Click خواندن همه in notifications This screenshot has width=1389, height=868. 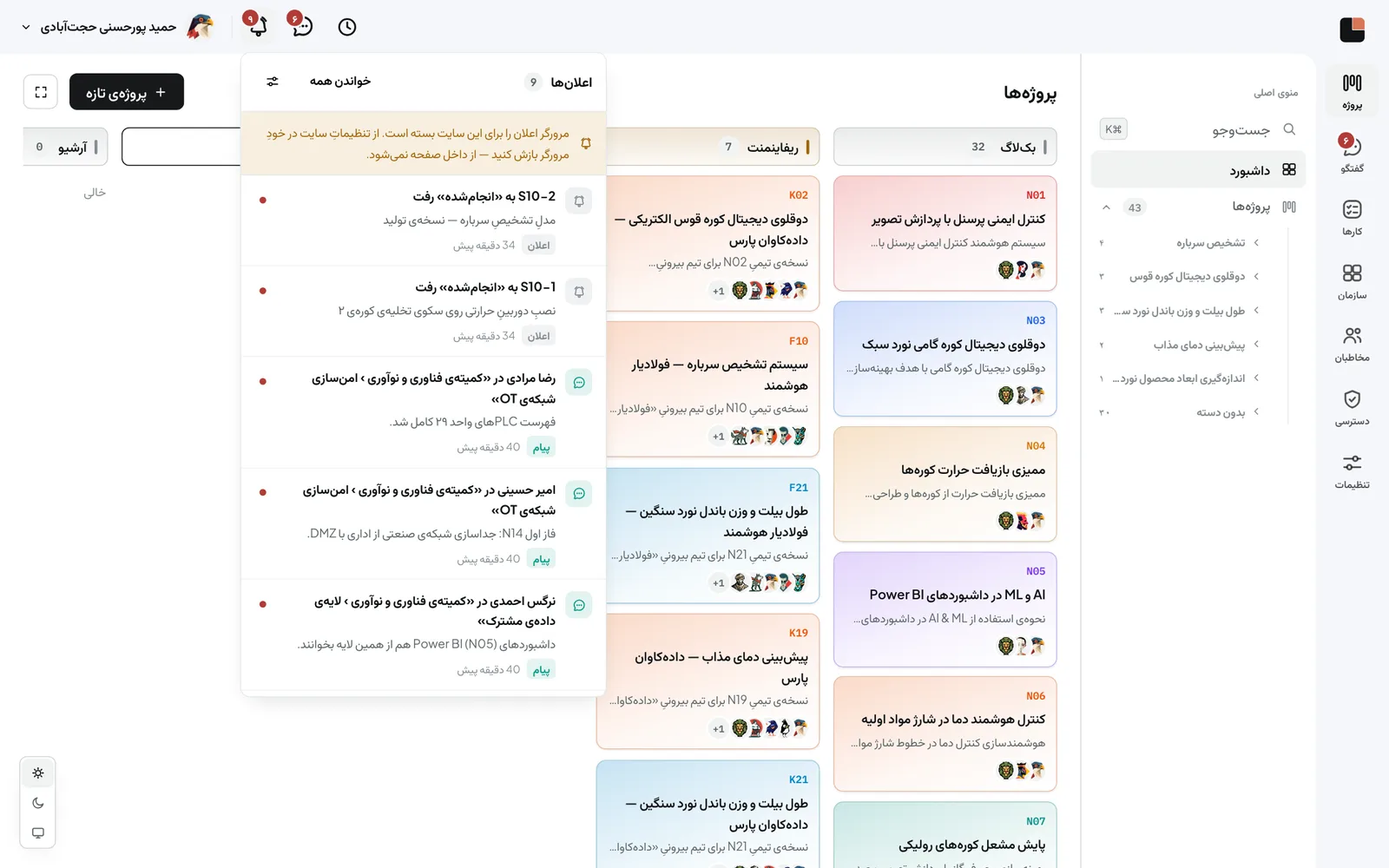point(340,82)
